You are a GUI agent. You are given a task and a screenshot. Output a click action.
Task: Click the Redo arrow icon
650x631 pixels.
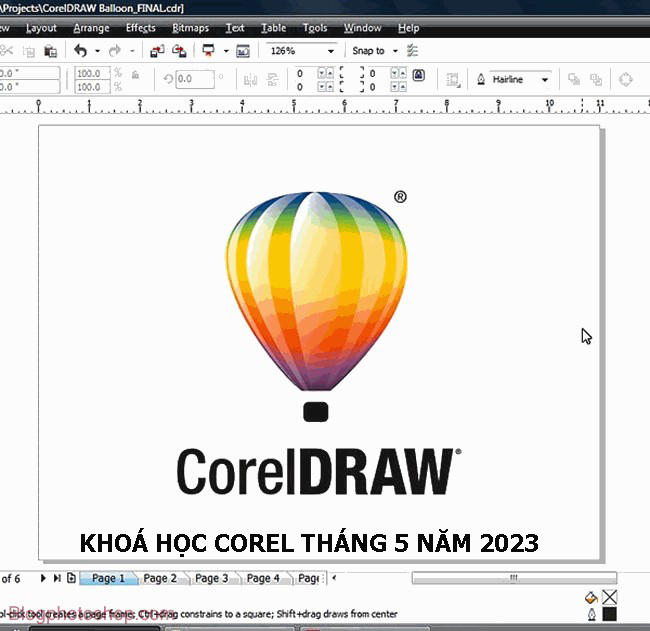coord(115,51)
